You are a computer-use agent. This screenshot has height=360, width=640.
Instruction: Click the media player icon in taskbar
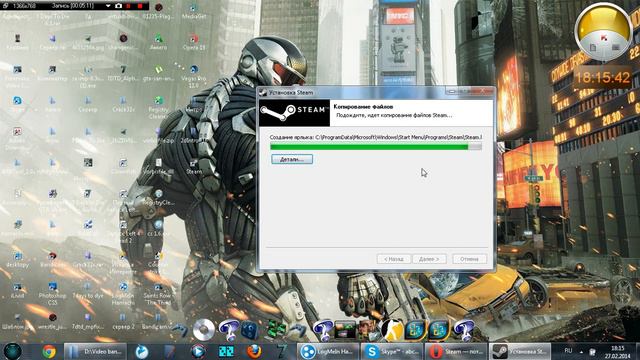point(198,351)
